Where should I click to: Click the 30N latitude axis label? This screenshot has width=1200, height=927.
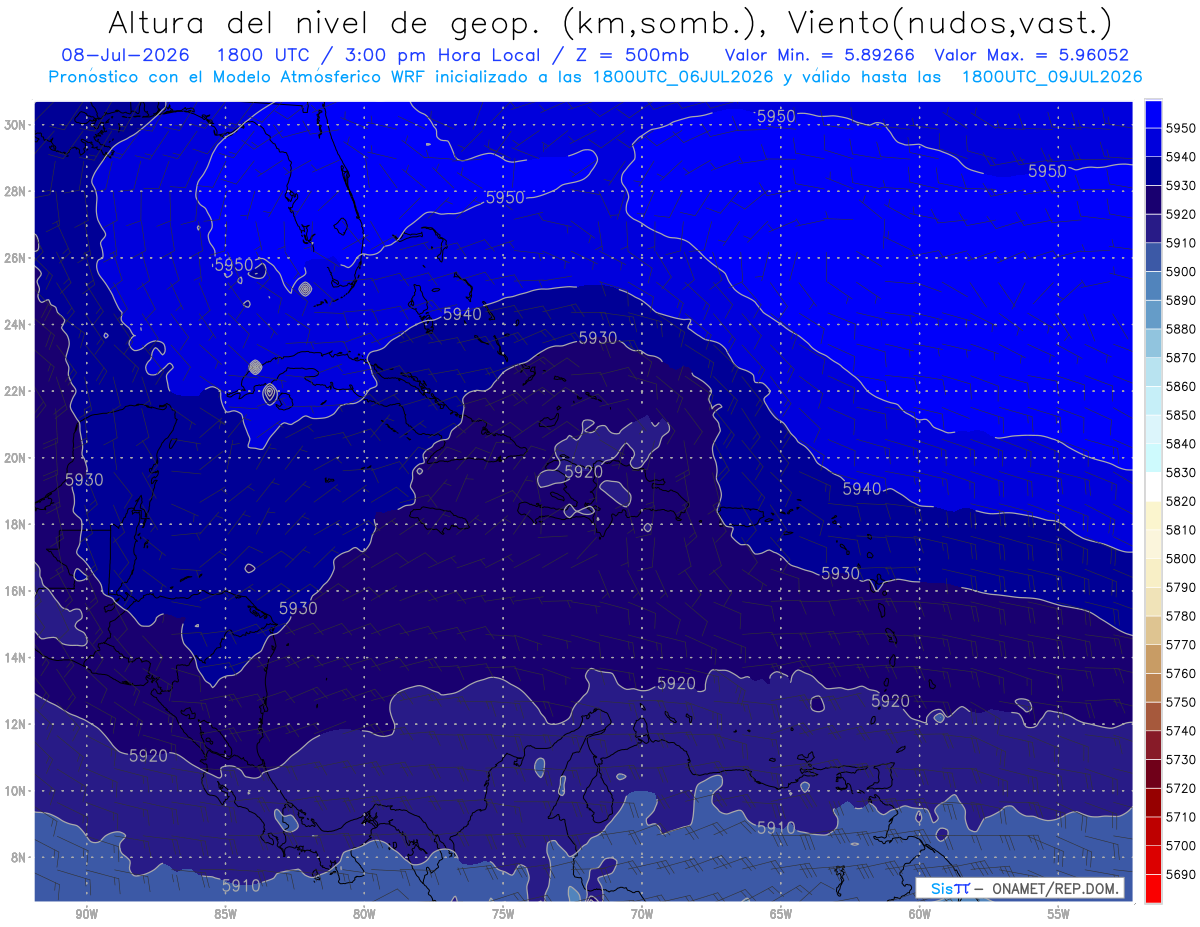coord(17,125)
